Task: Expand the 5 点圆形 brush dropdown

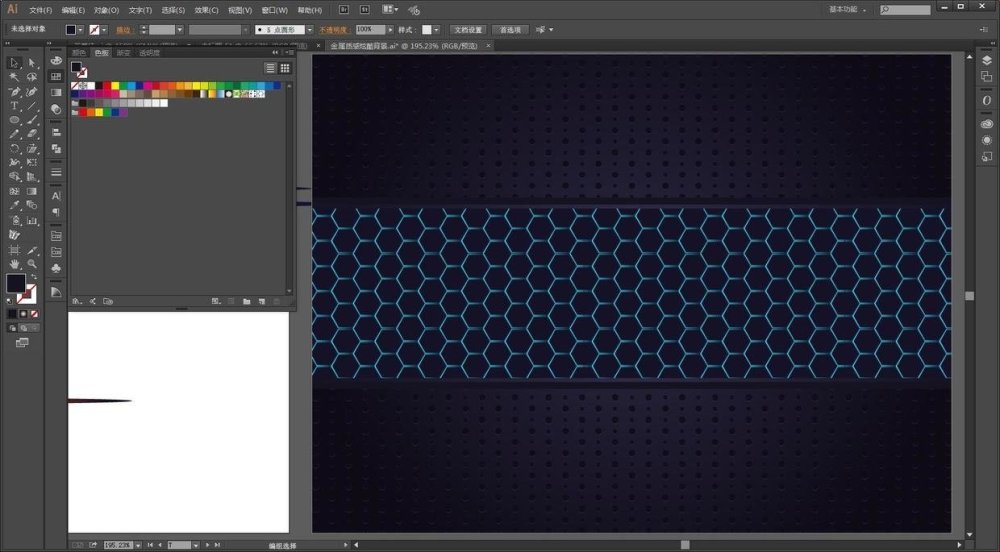Action: (x=309, y=30)
